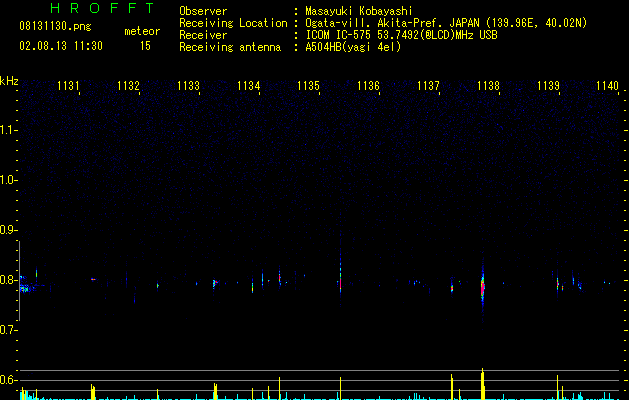Click the 0.8 kHz axis label
Screen dimensions: 629x400
click(8, 280)
